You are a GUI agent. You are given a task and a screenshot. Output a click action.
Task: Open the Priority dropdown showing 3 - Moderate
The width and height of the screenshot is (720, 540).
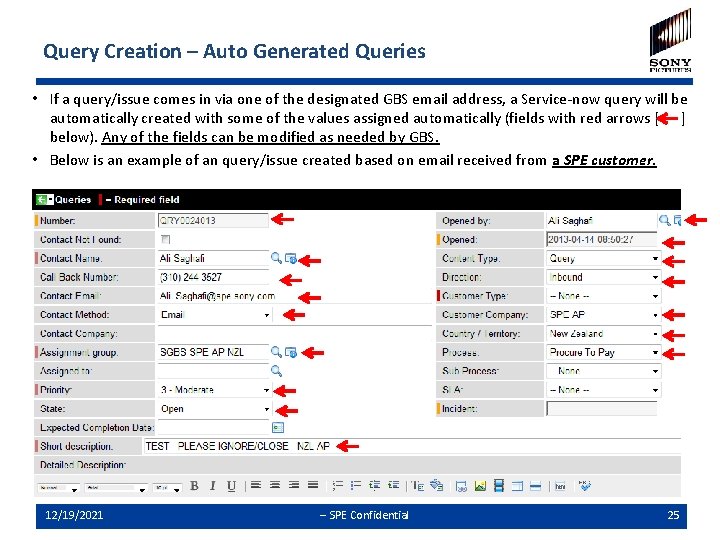tap(214, 390)
